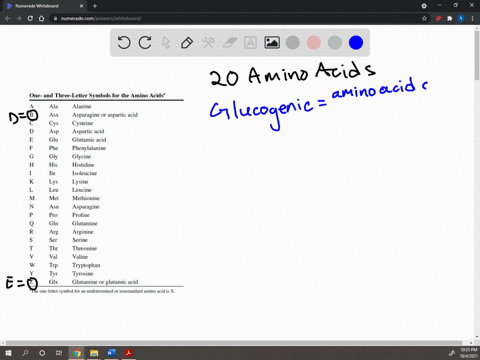Open a new browser tab

point(95,6)
